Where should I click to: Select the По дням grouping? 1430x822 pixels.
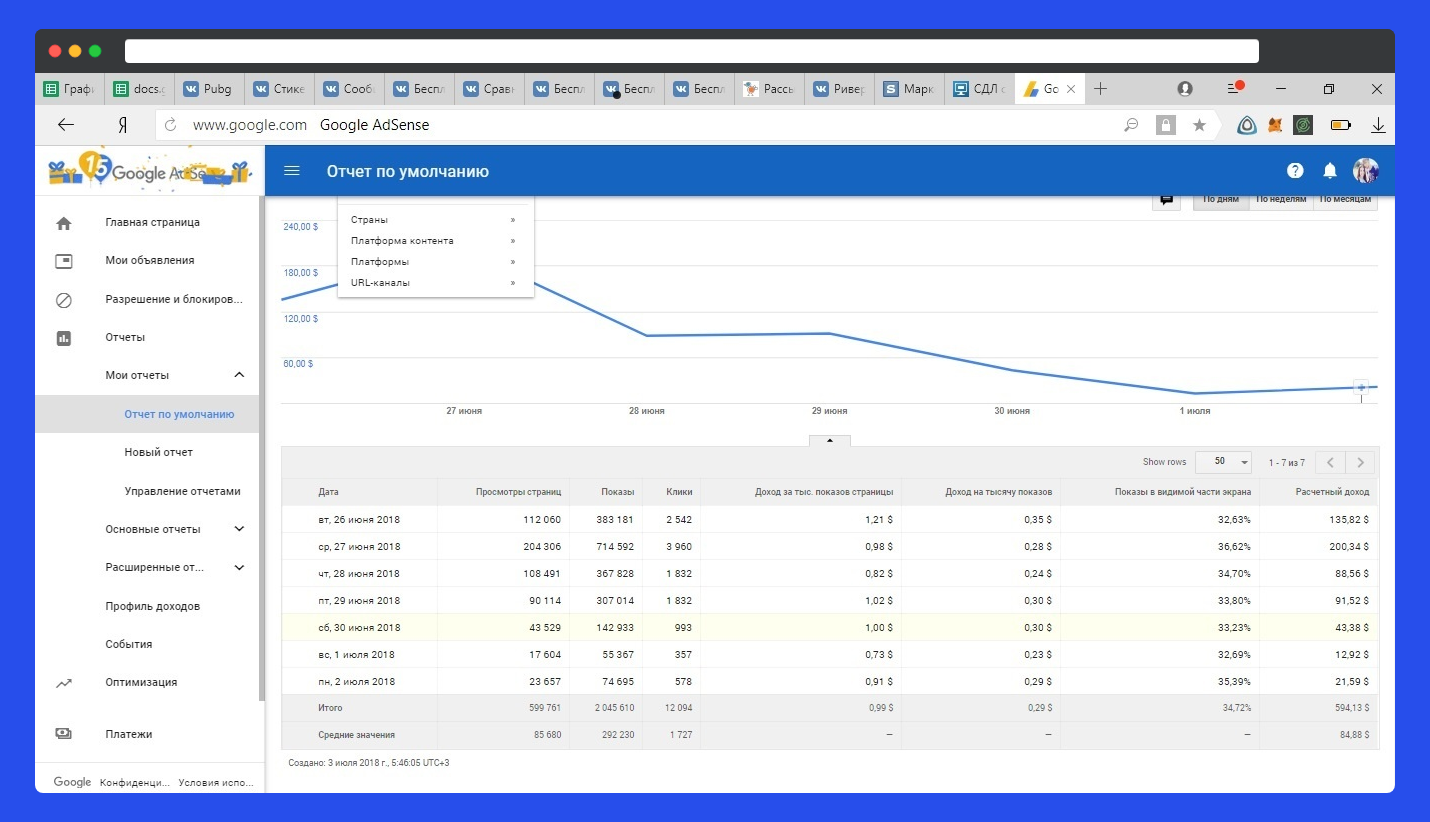click(x=1220, y=199)
